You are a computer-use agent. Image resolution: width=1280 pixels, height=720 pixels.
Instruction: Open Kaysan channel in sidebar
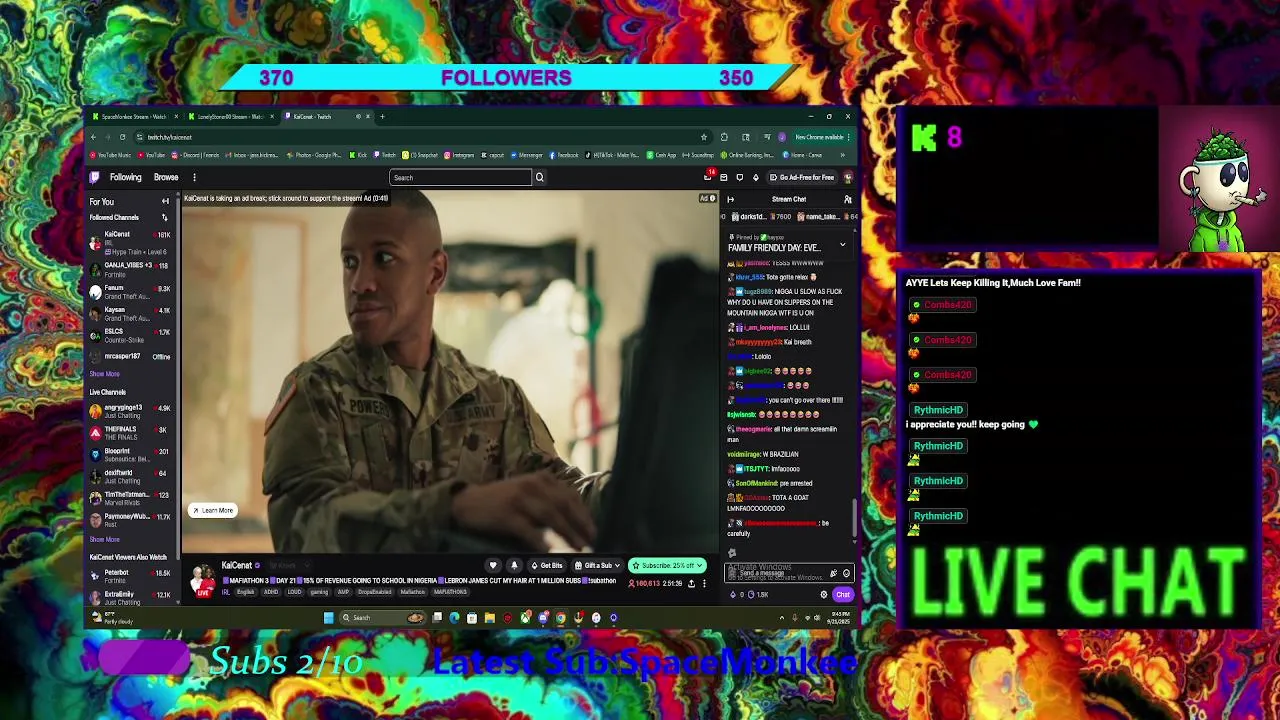130,314
